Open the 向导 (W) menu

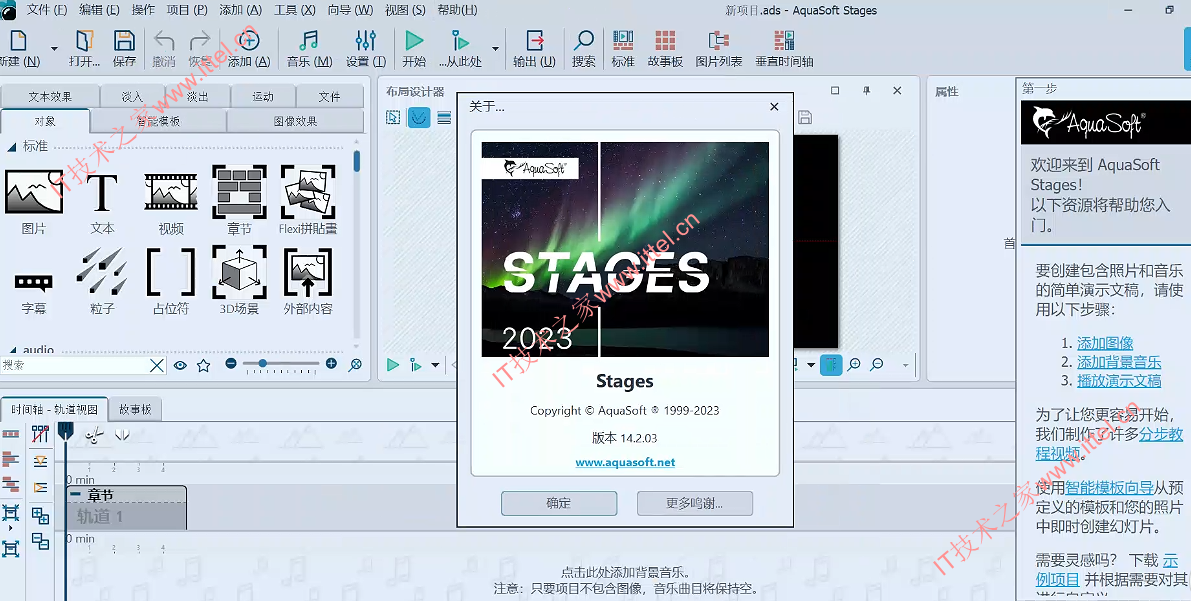350,10
